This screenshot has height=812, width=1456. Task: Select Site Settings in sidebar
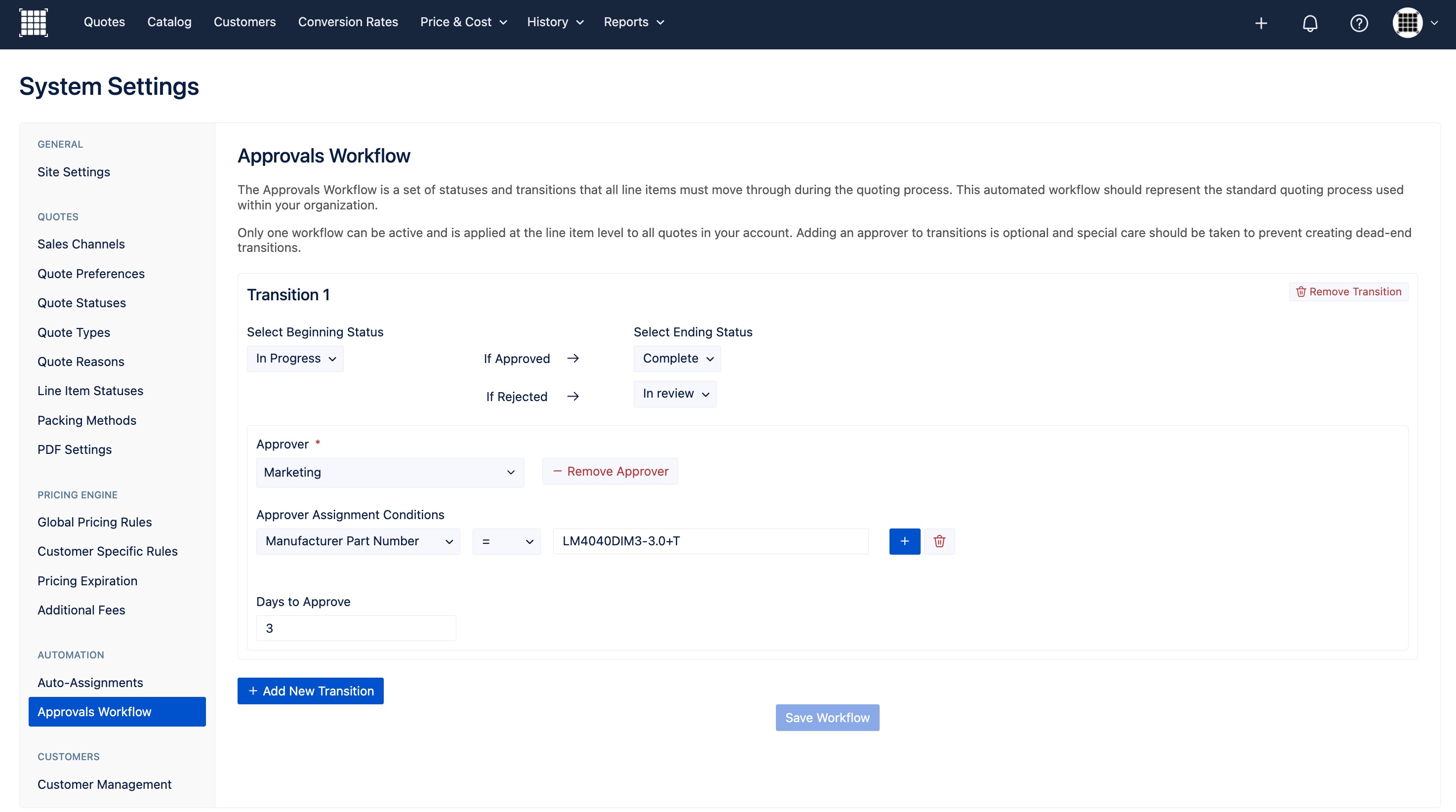tap(74, 172)
